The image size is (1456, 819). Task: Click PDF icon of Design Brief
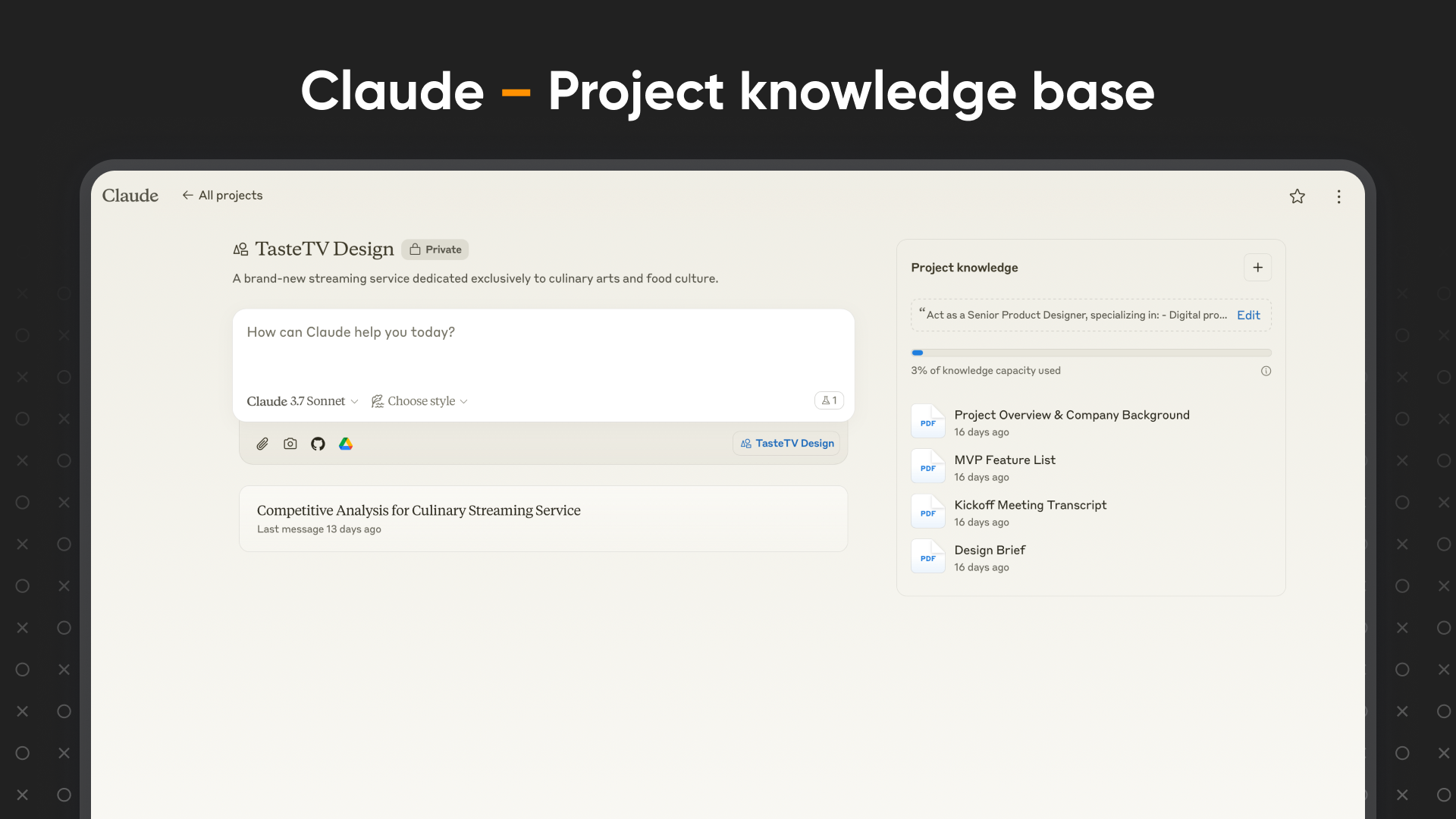pyautogui.click(x=928, y=557)
